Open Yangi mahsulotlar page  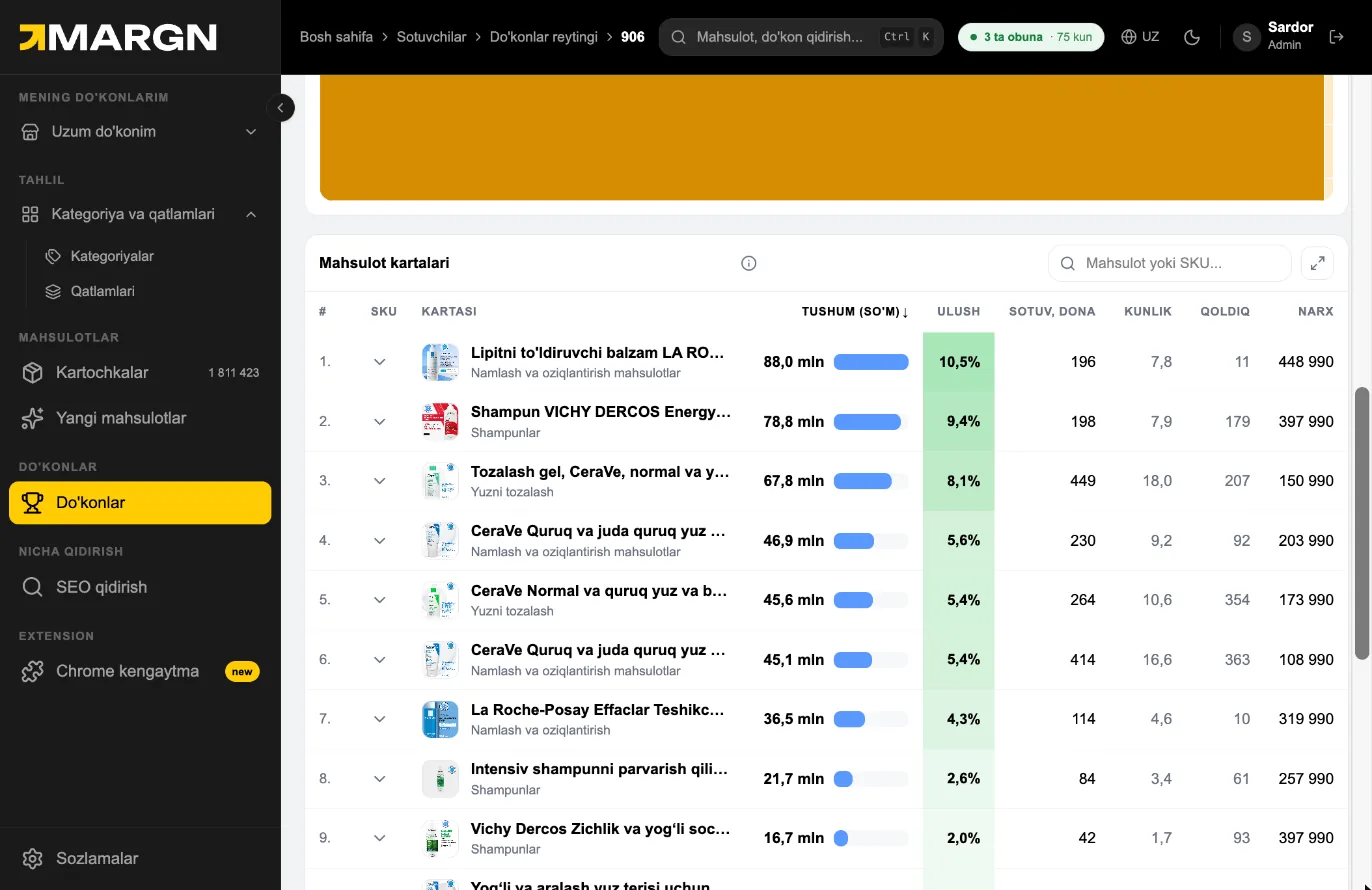pos(140,418)
